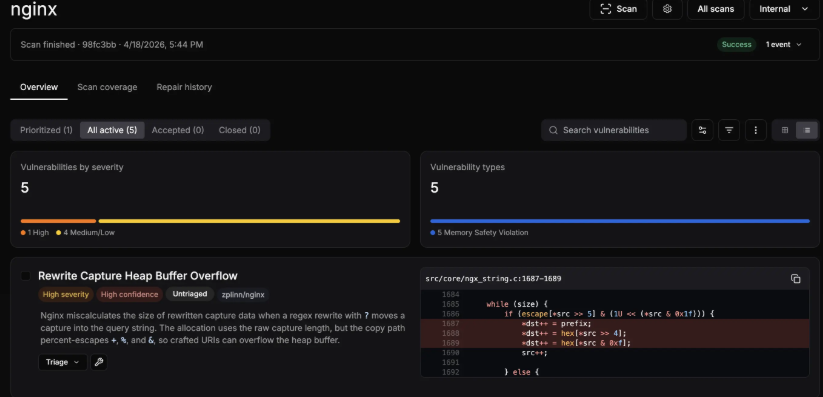Click the orange High severity bar segment
823x397 pixels.
(x=58, y=221)
